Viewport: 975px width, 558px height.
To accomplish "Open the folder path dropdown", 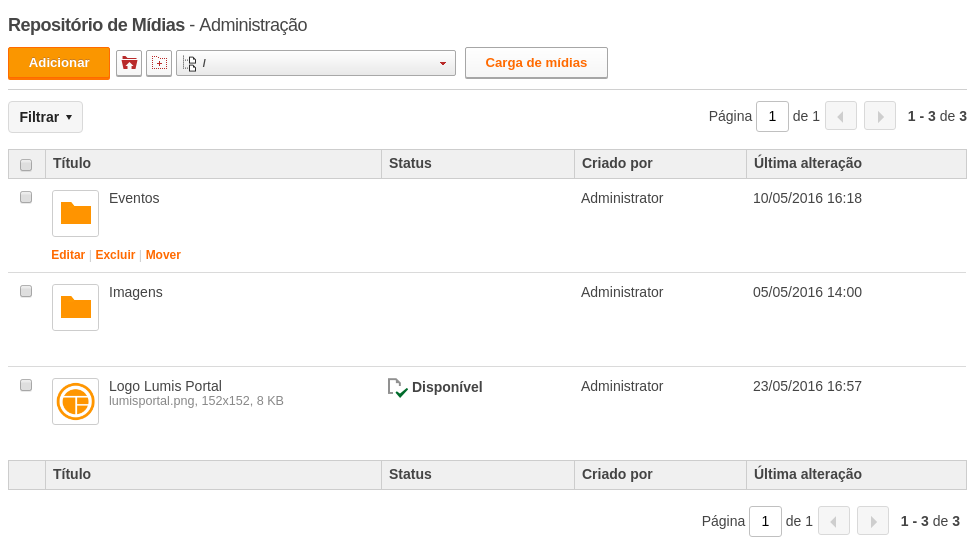I will (316, 63).
